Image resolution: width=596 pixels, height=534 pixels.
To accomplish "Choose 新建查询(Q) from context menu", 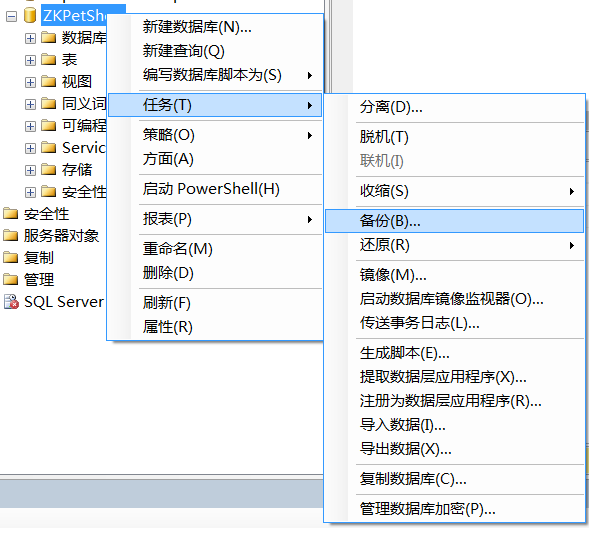I will [215, 51].
